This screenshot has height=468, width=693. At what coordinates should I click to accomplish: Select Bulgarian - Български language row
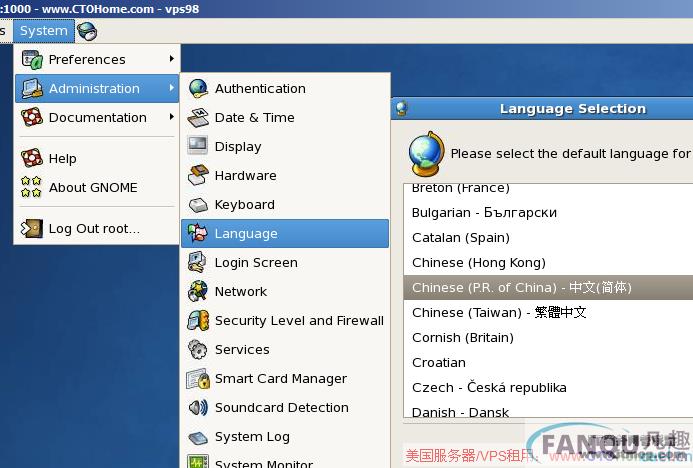[548, 213]
